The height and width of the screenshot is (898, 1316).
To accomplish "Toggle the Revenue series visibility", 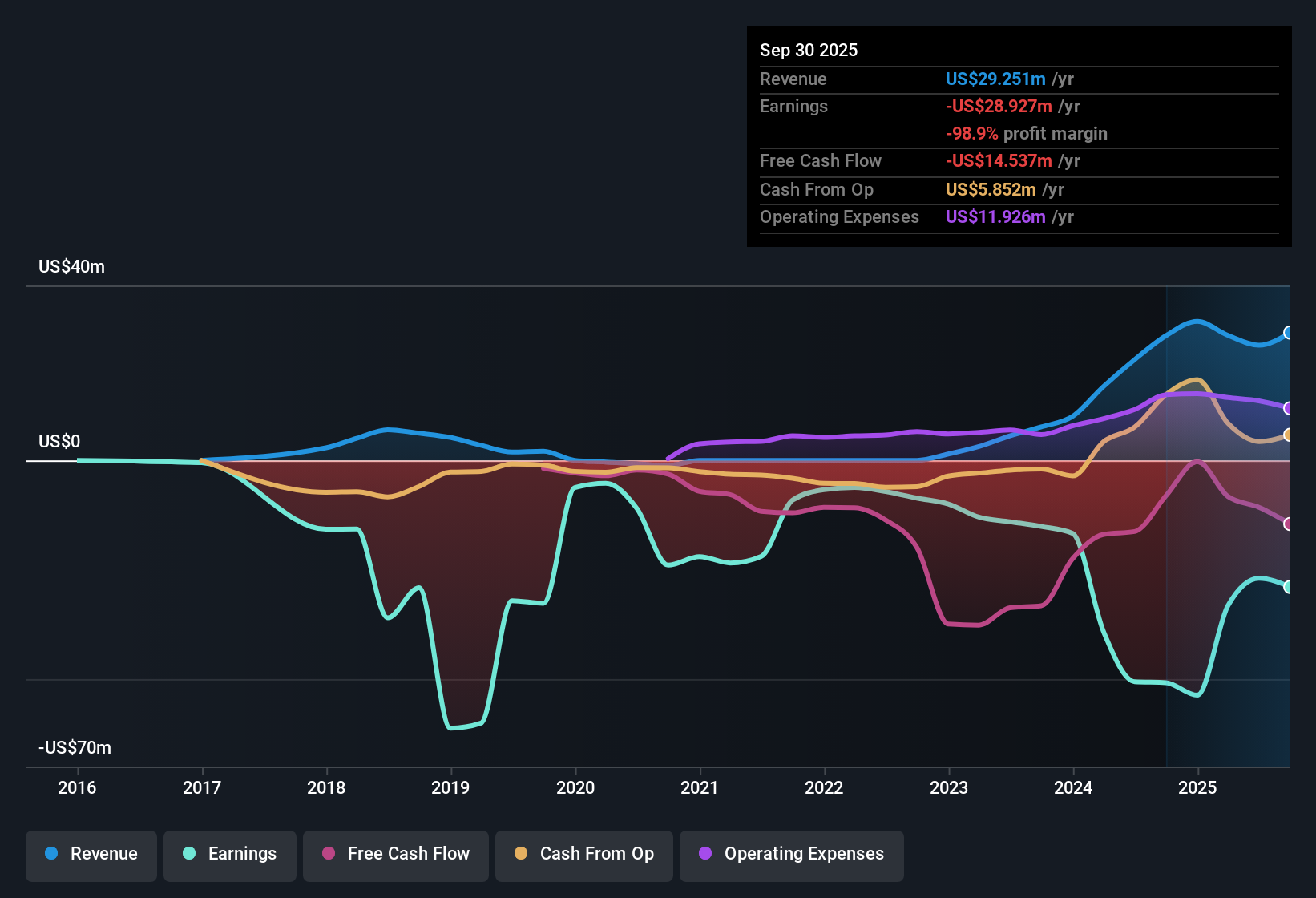I will (91, 854).
